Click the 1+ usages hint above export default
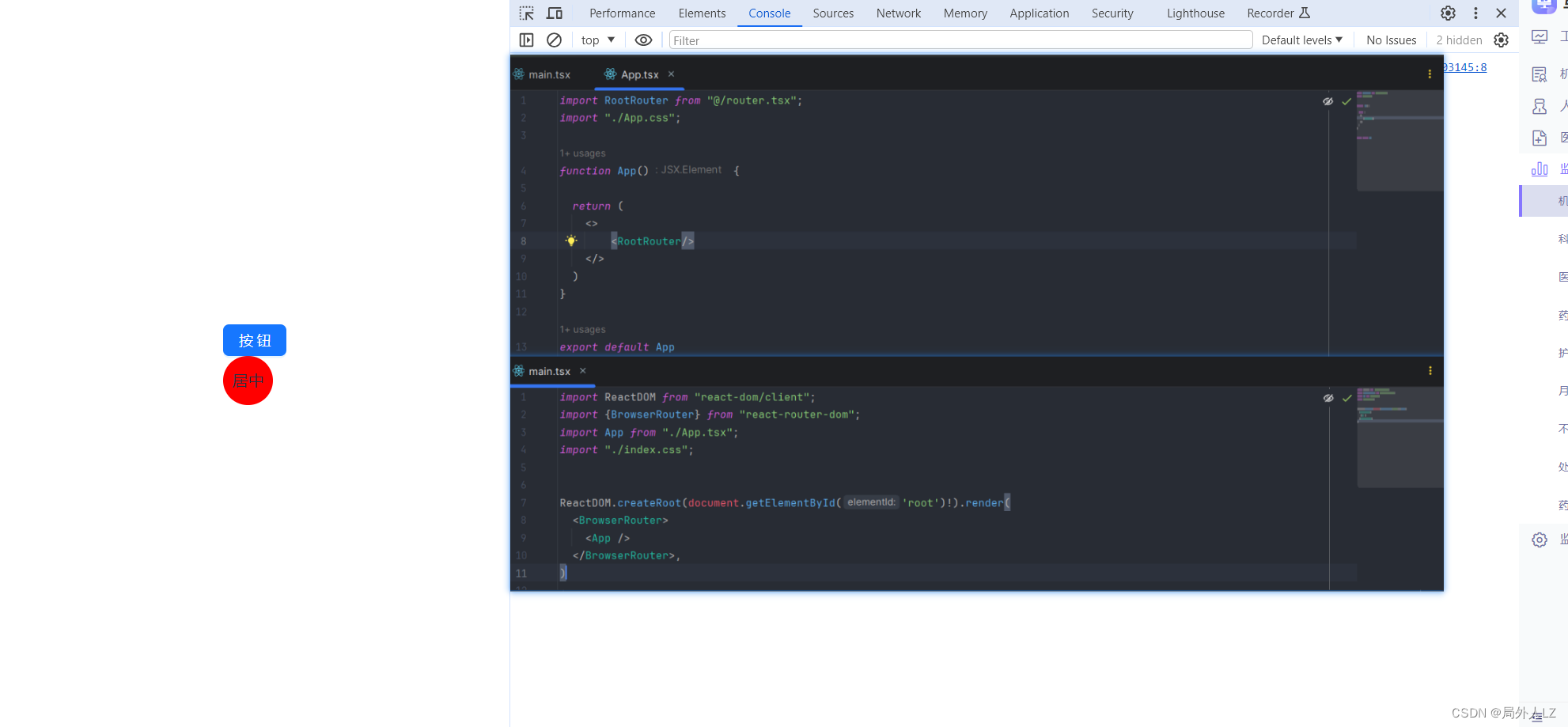1568x727 pixels. [x=582, y=330]
